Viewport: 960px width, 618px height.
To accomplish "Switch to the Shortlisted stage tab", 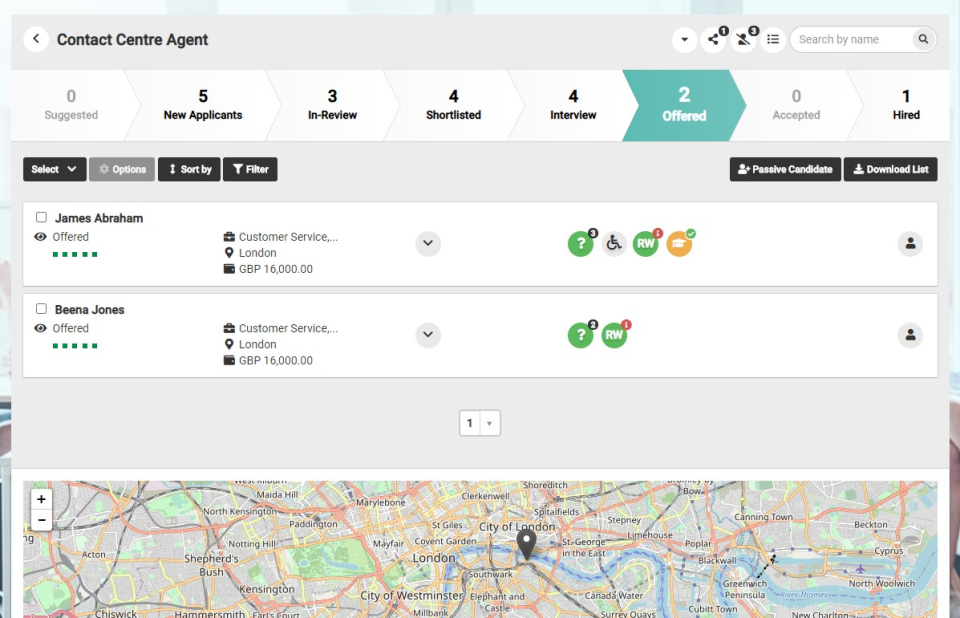I will point(453,105).
